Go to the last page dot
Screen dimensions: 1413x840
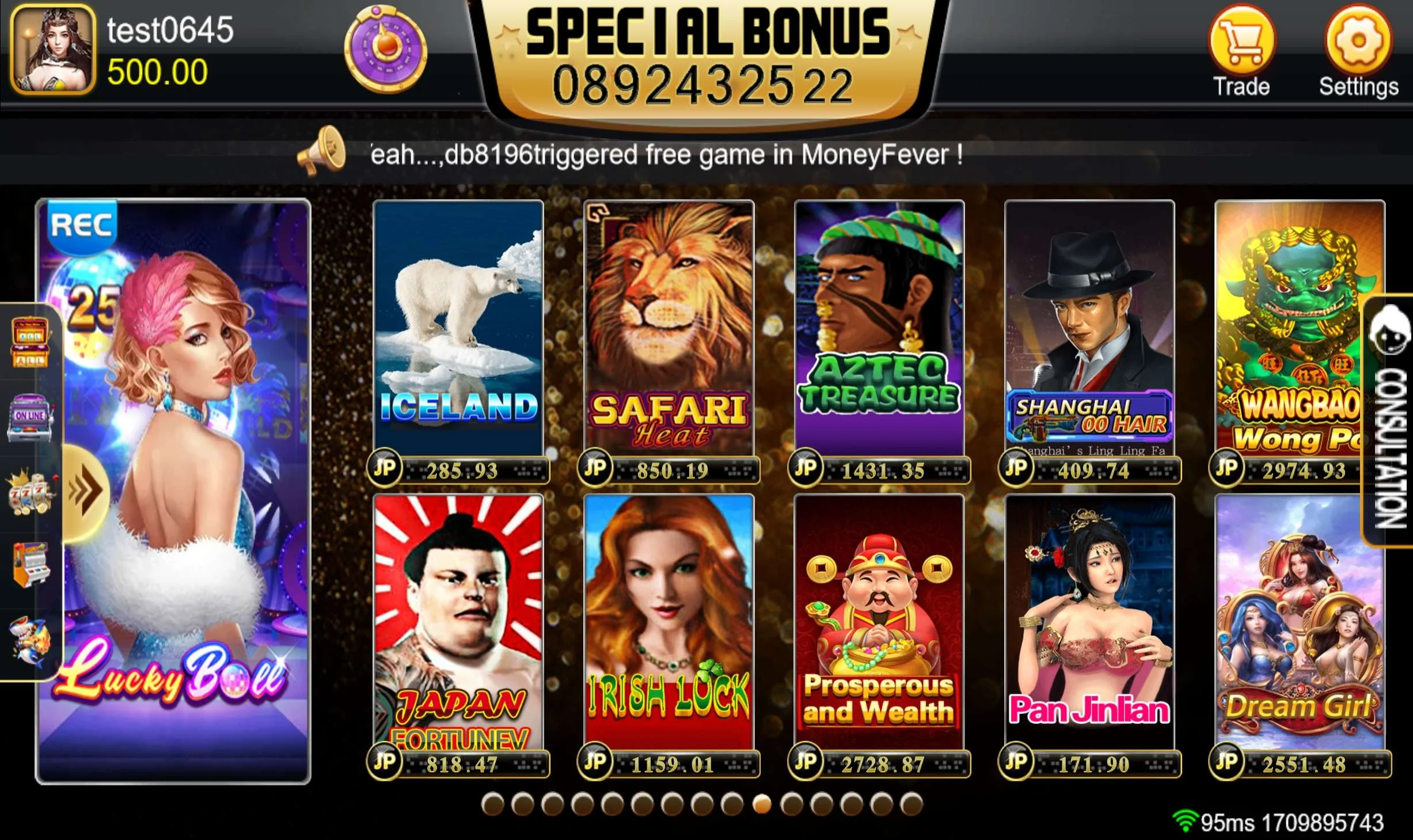point(911,804)
